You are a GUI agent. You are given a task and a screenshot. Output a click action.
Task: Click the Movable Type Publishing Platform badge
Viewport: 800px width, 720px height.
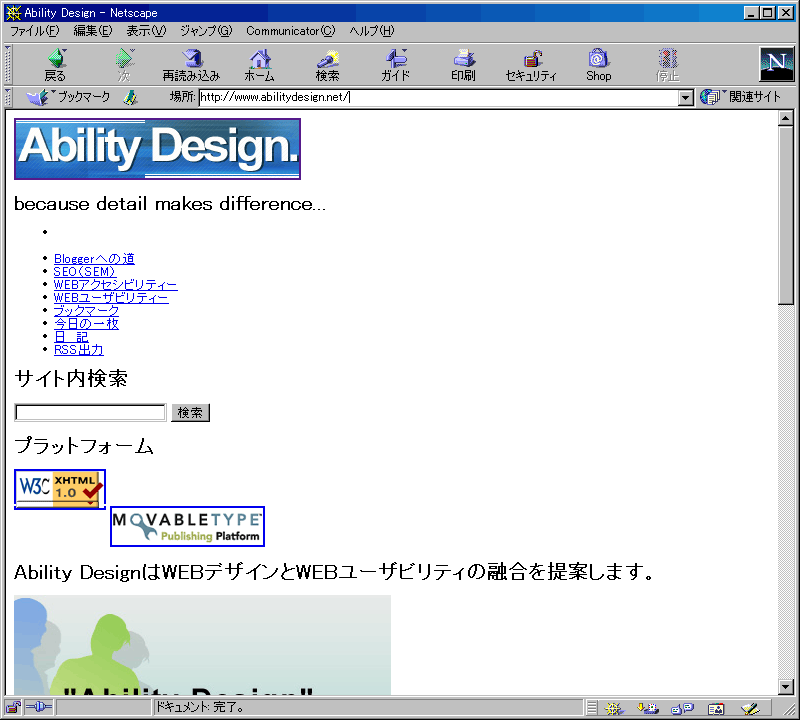click(187, 527)
